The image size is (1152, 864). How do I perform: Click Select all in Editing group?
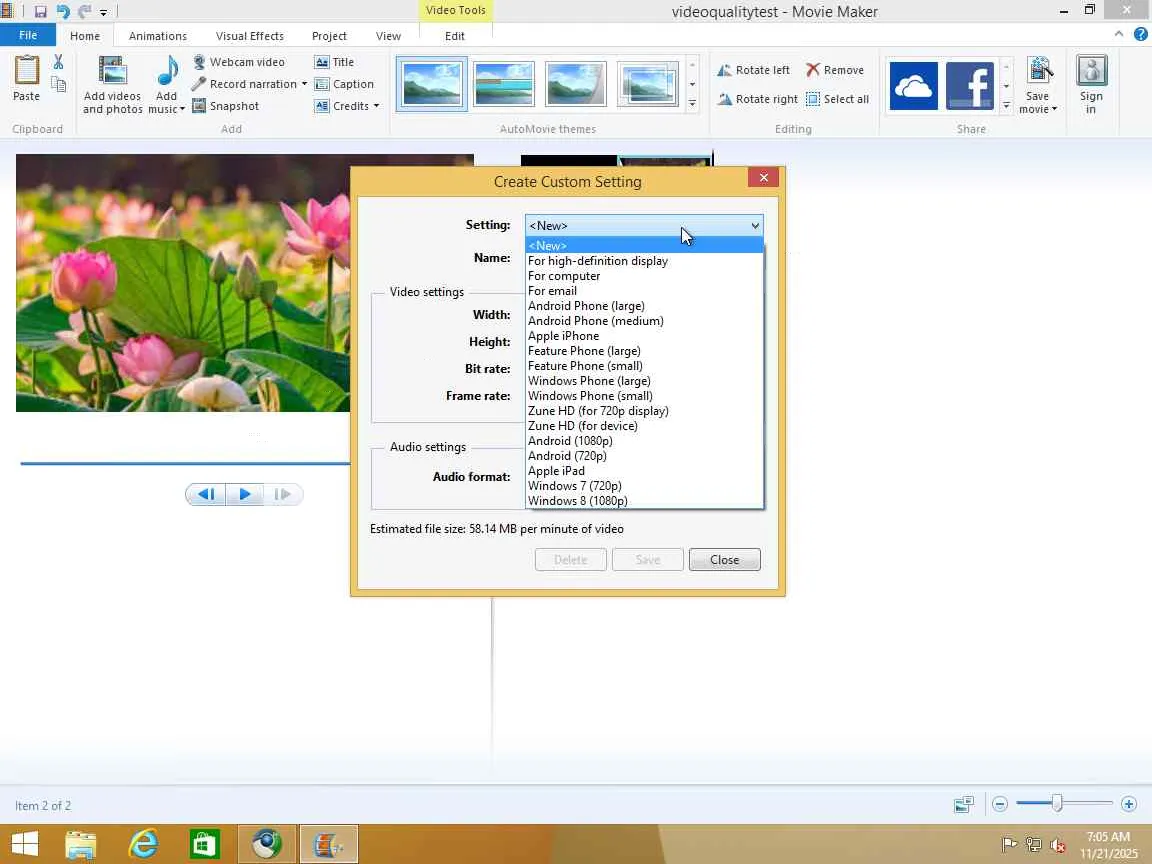point(838,99)
